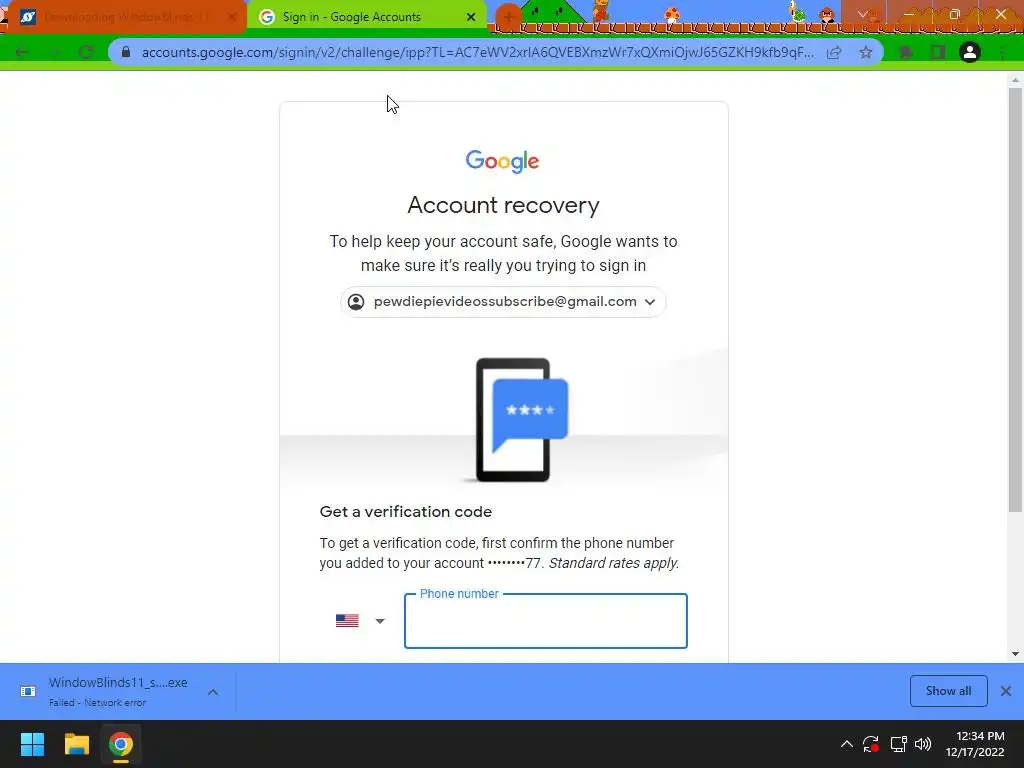Click the account avatar icon next to email
The image size is (1024, 768).
356,302
